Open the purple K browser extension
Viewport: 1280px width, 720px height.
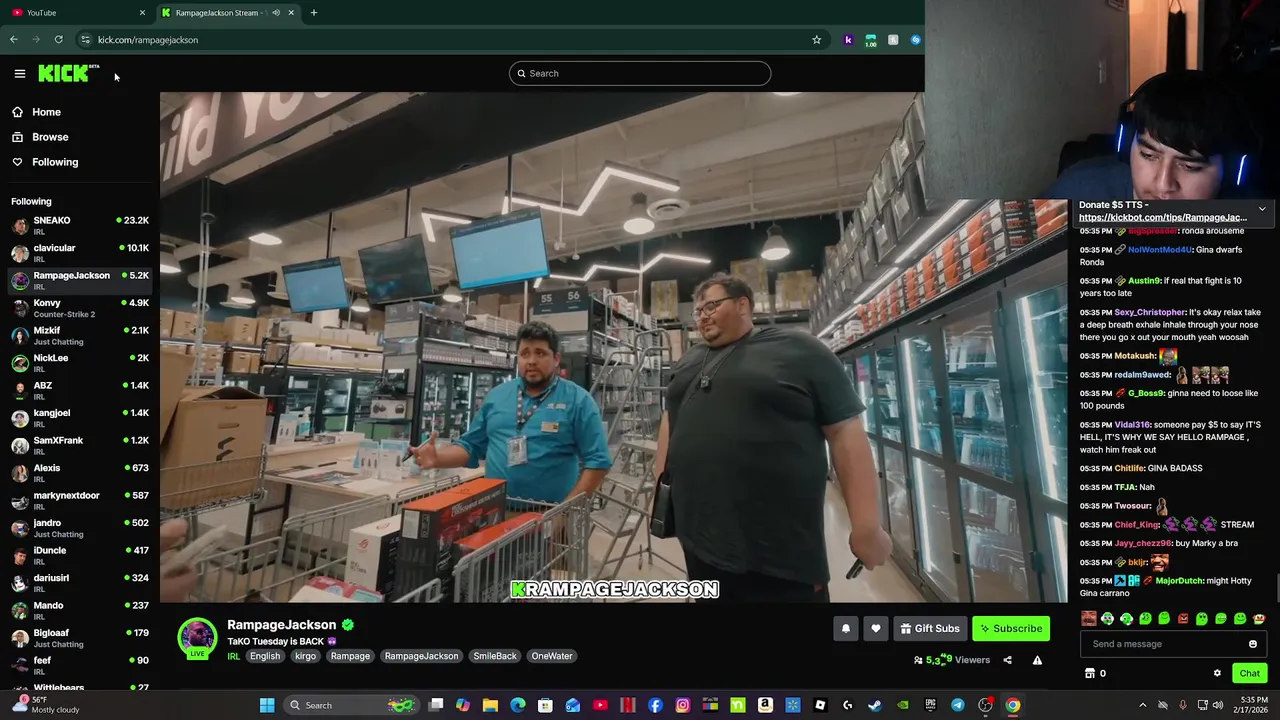tap(848, 40)
